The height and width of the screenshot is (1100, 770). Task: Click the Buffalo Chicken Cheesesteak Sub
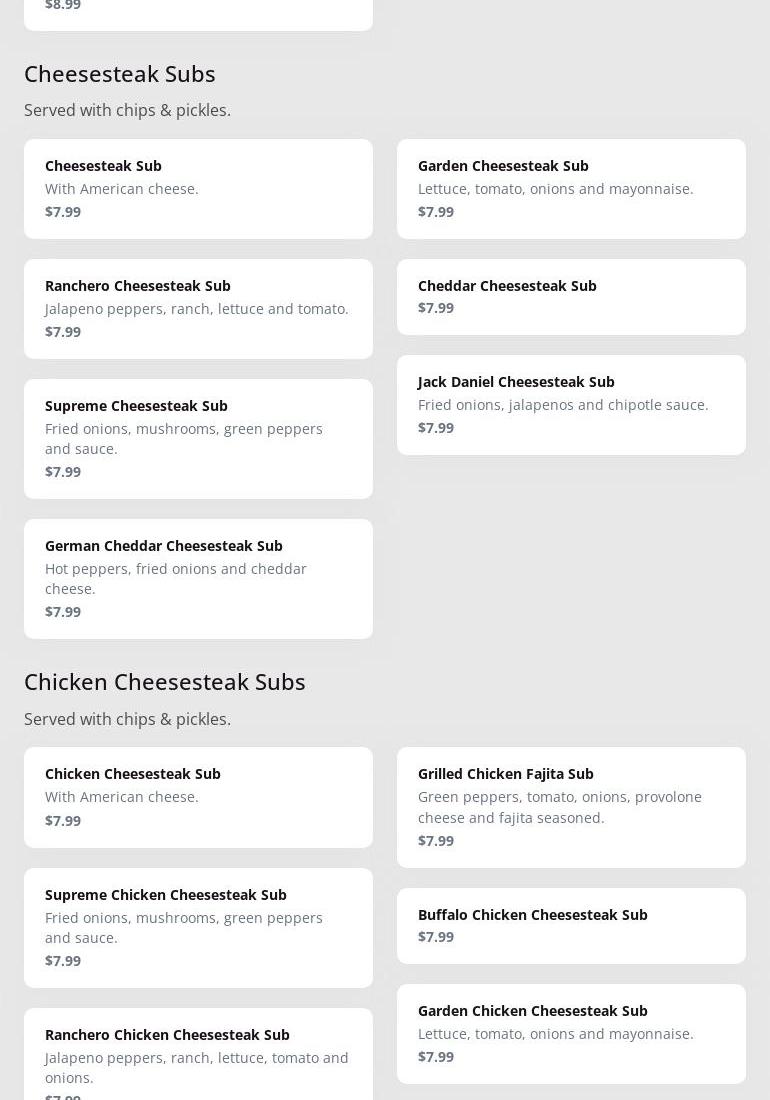point(571,925)
